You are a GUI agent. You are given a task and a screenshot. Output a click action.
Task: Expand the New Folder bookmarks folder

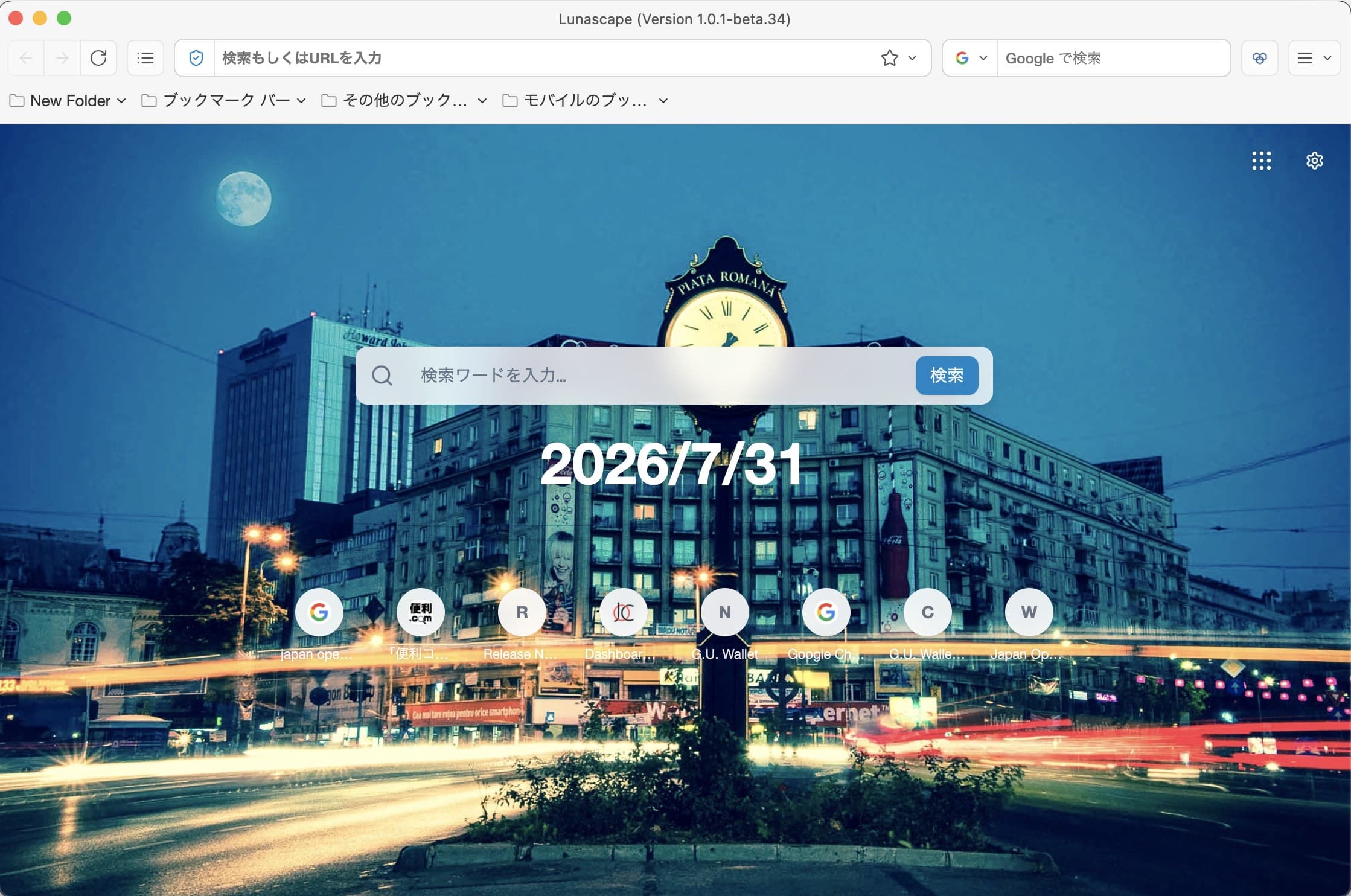[68, 101]
